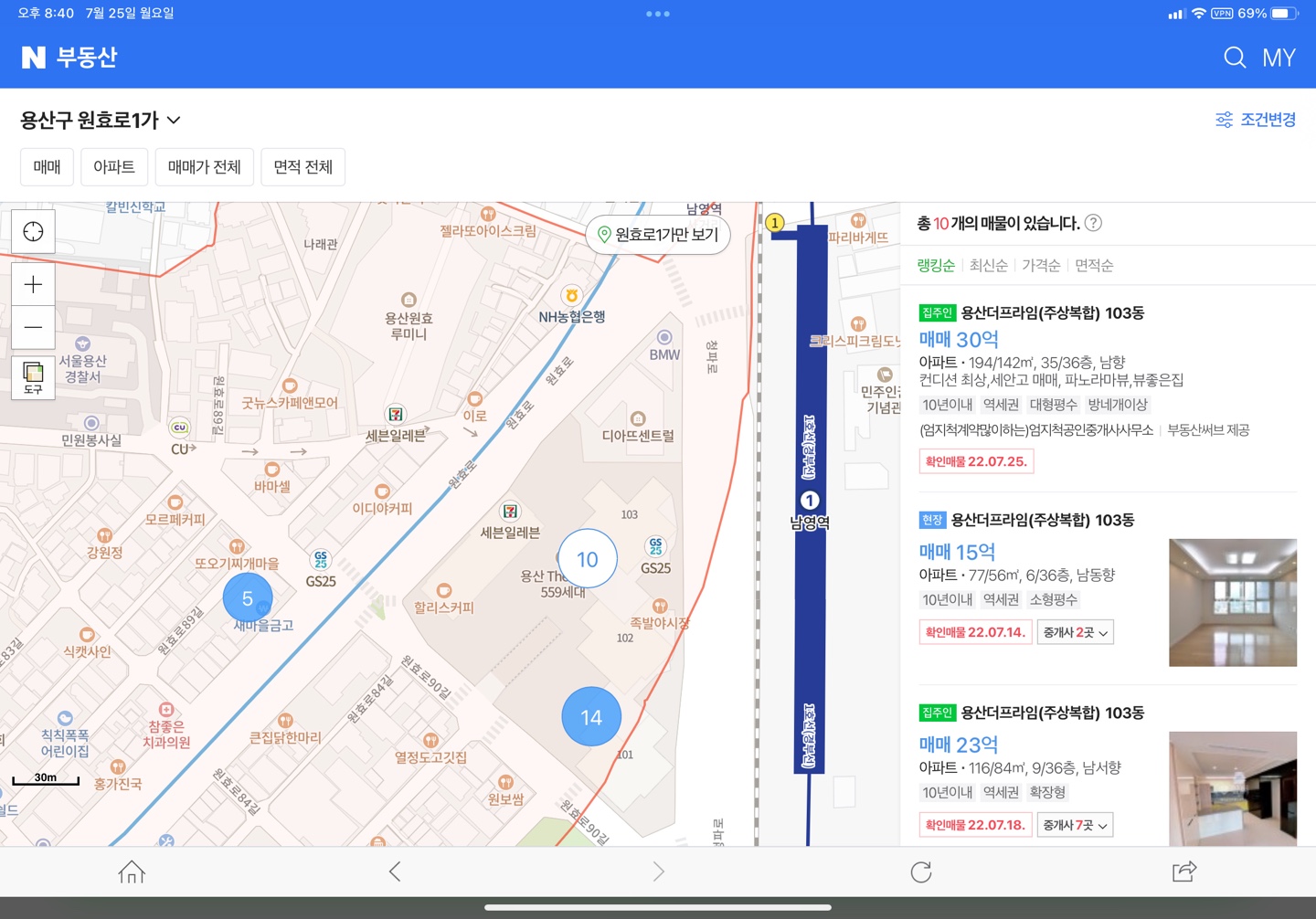Tap the CU convenience store icon

180,428
